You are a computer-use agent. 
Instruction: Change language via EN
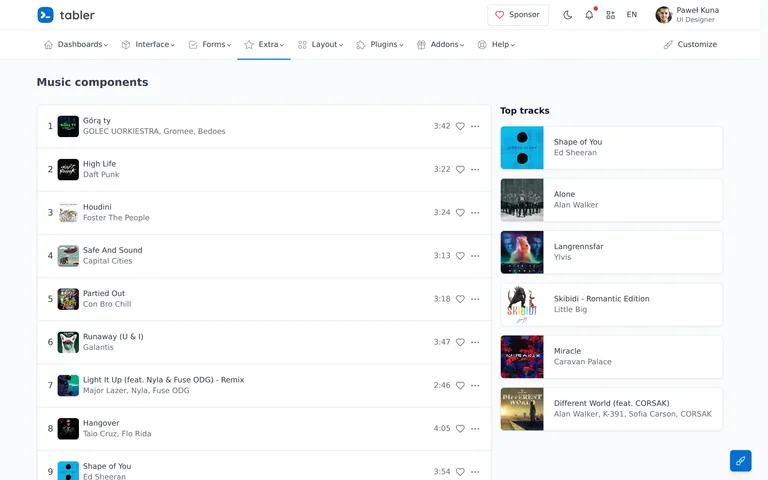tap(632, 15)
